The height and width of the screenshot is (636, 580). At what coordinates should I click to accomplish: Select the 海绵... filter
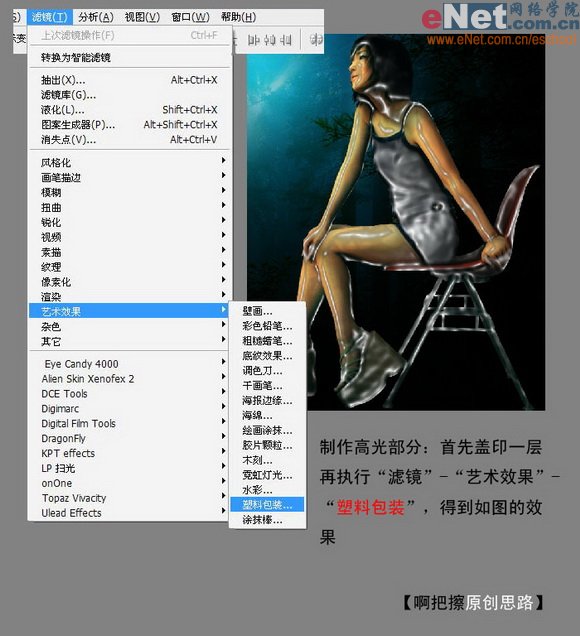(x=267, y=415)
